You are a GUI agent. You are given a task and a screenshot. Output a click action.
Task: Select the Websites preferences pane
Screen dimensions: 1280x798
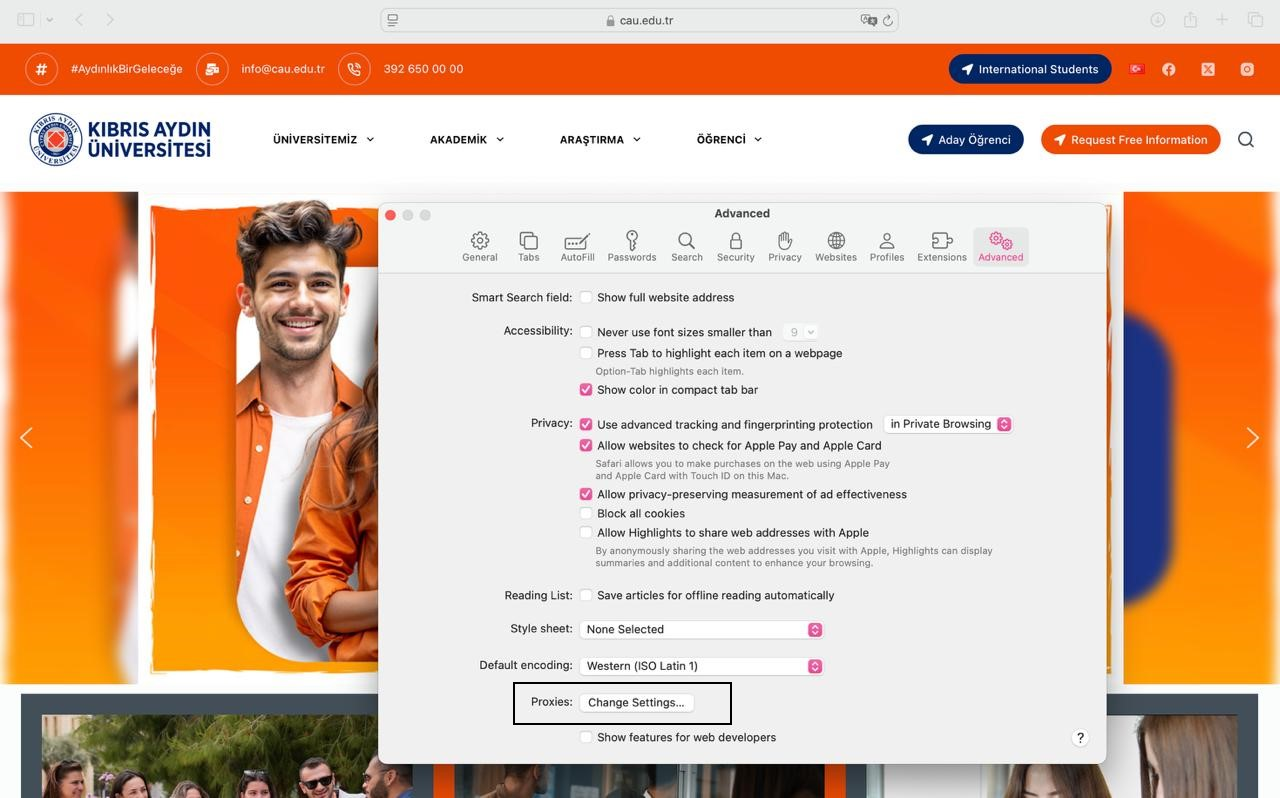[835, 246]
